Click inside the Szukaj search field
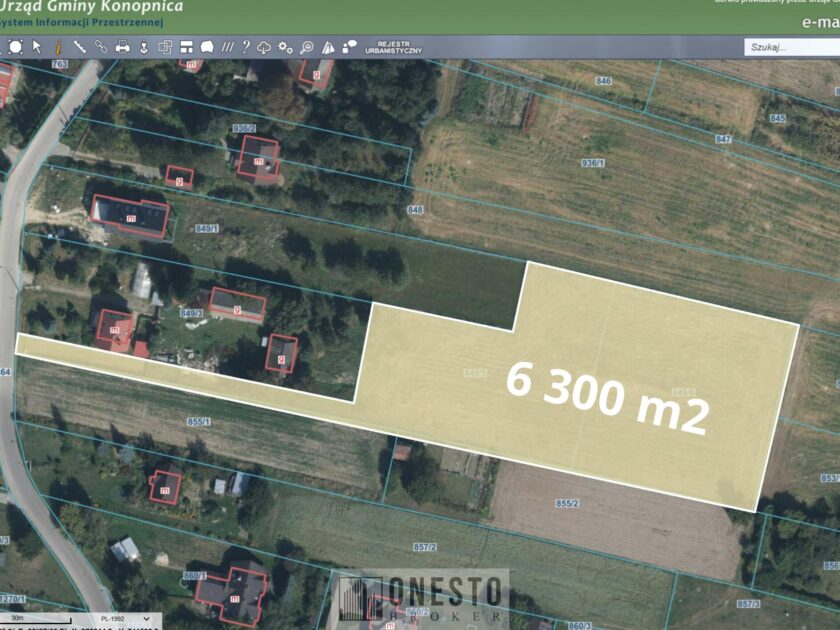840x630 pixels. tap(789, 45)
